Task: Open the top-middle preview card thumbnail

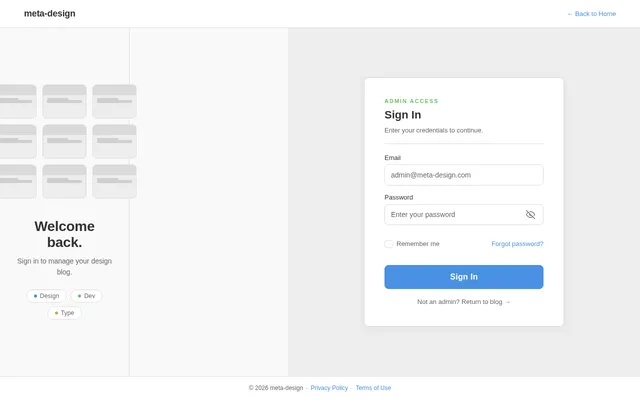Action: (64, 101)
